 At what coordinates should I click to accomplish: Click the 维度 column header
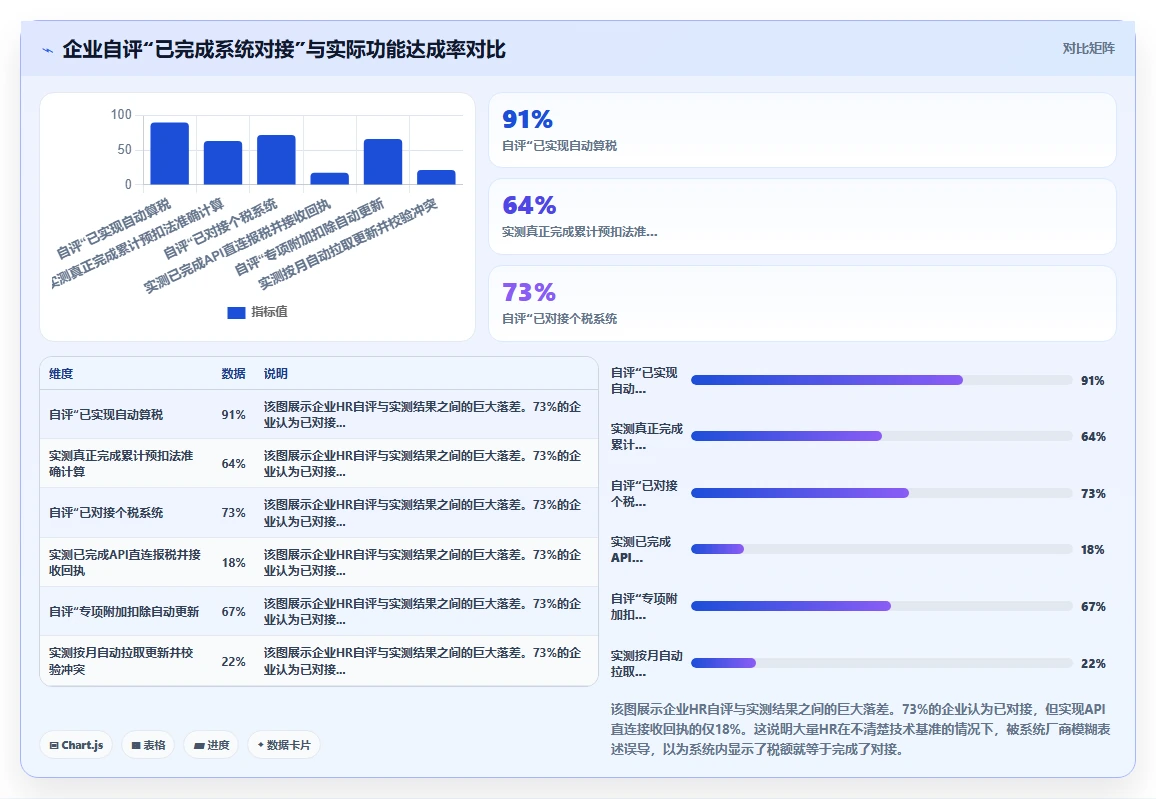[x=61, y=374]
